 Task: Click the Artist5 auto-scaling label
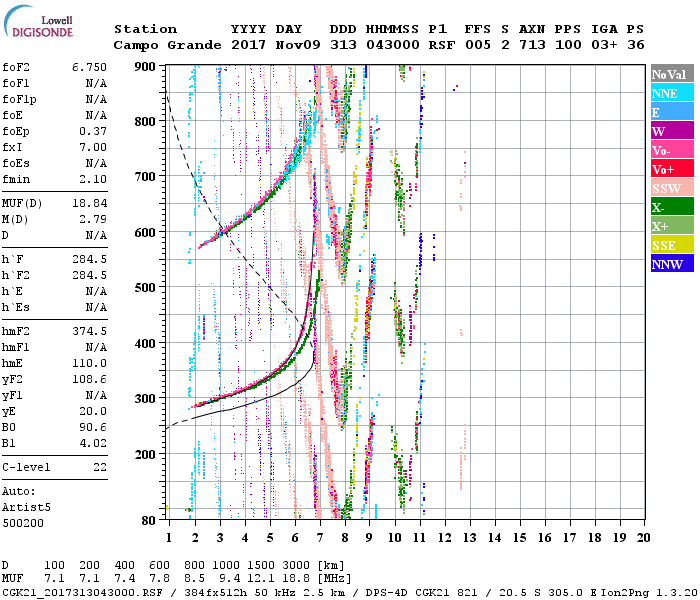click(x=26, y=508)
